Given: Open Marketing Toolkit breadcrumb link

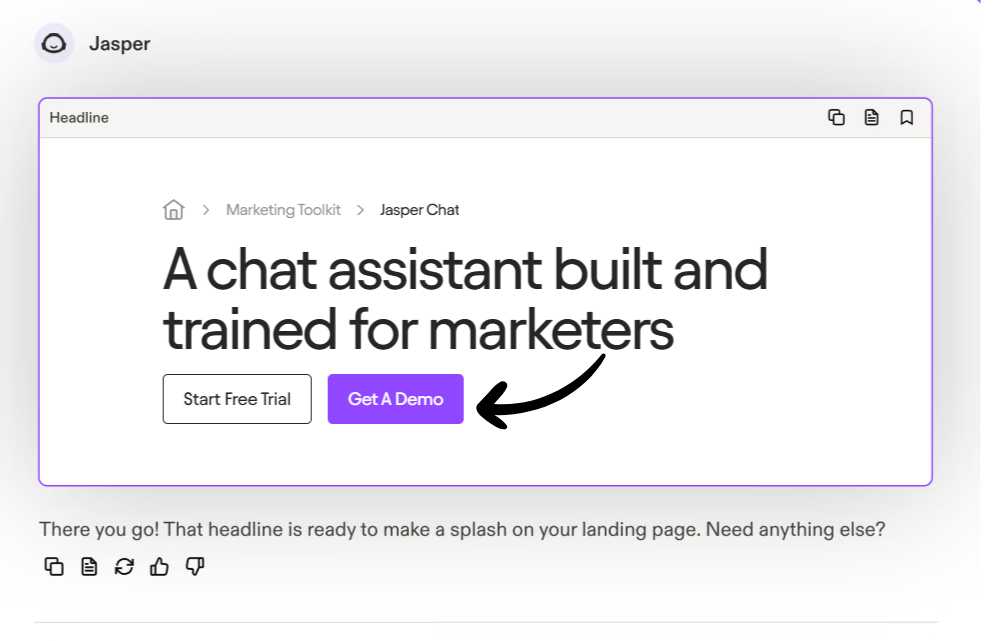Looking at the screenshot, I should point(283,210).
